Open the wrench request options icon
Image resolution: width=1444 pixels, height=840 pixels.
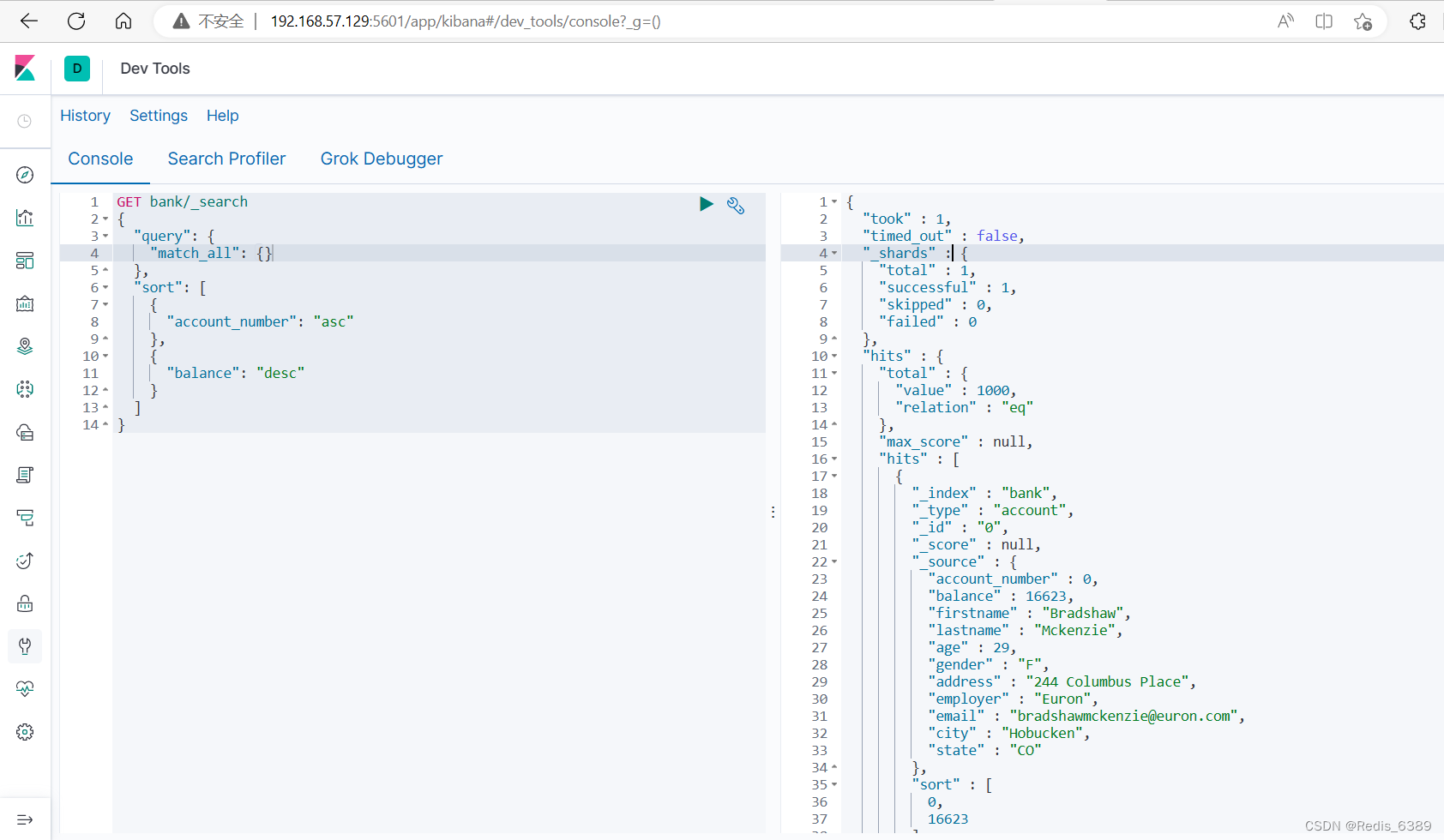[736, 205]
